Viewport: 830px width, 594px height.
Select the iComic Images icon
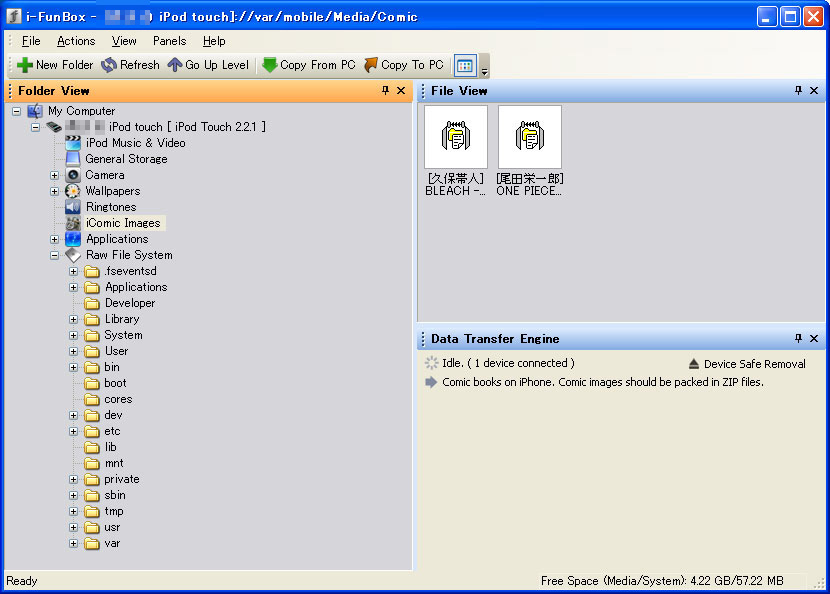[73, 223]
